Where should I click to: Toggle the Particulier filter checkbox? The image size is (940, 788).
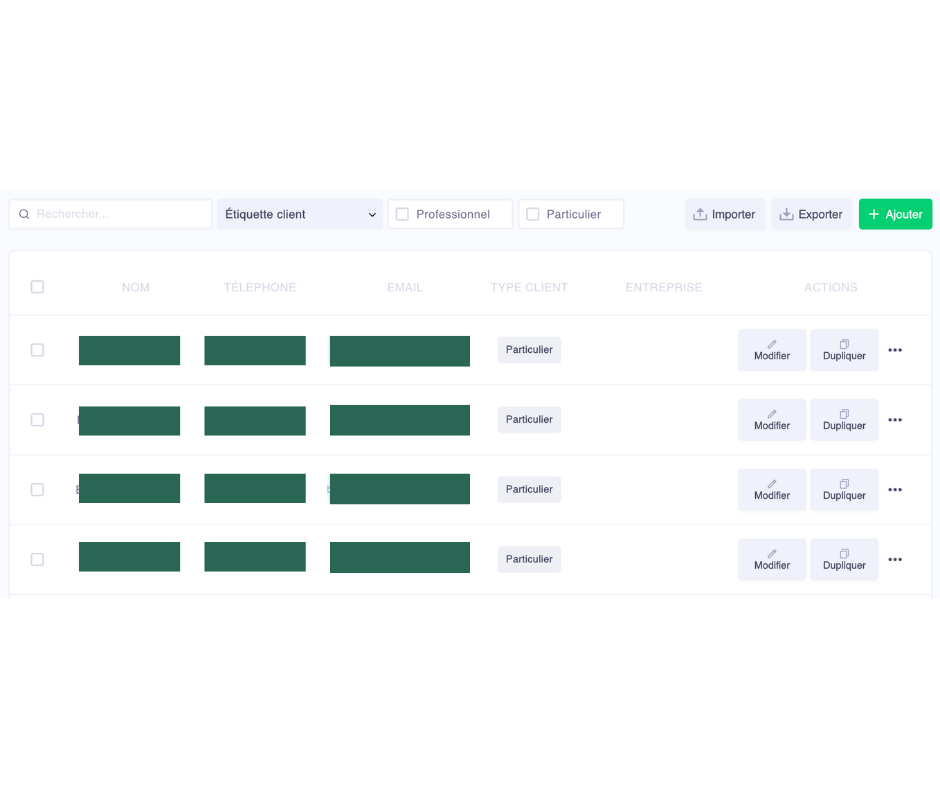point(533,214)
